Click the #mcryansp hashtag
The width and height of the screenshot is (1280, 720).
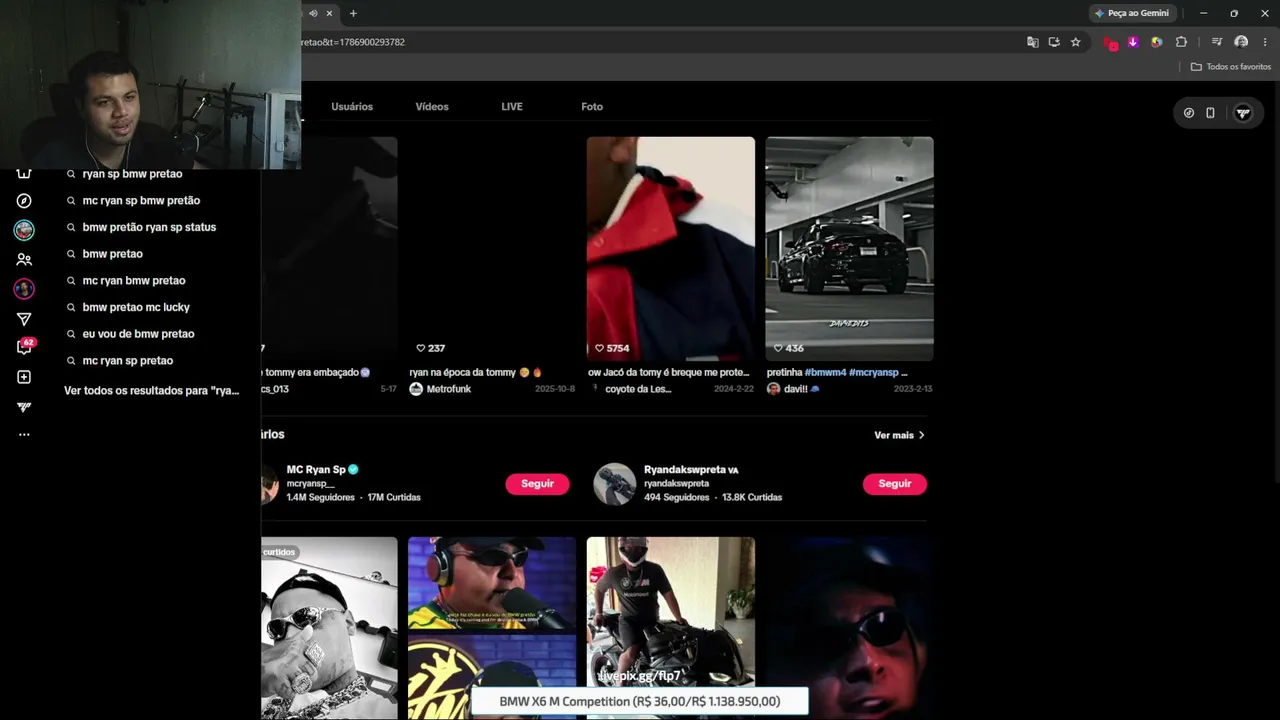coord(873,373)
